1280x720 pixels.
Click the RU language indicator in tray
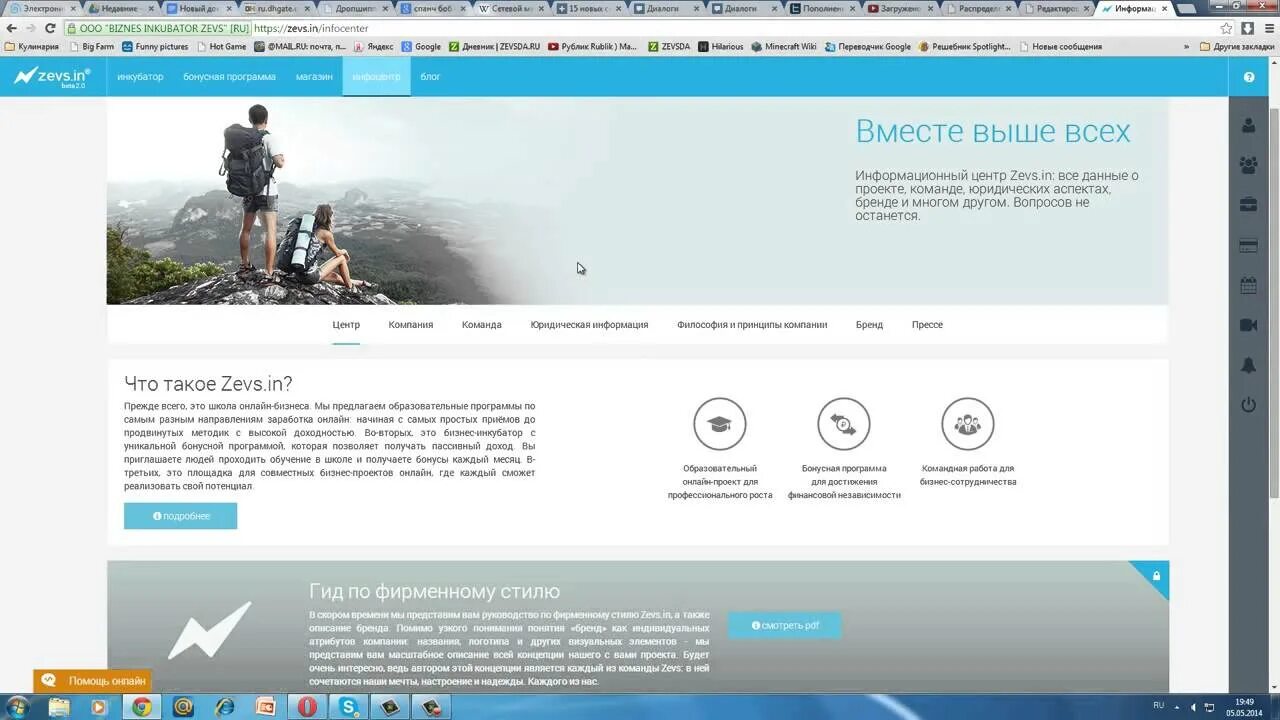tap(1158, 706)
